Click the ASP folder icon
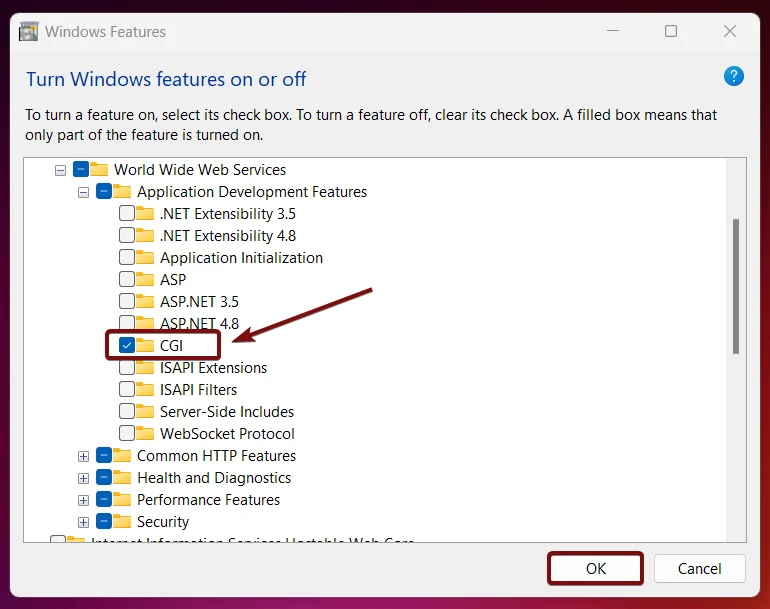This screenshot has height=609, width=770. click(x=145, y=279)
